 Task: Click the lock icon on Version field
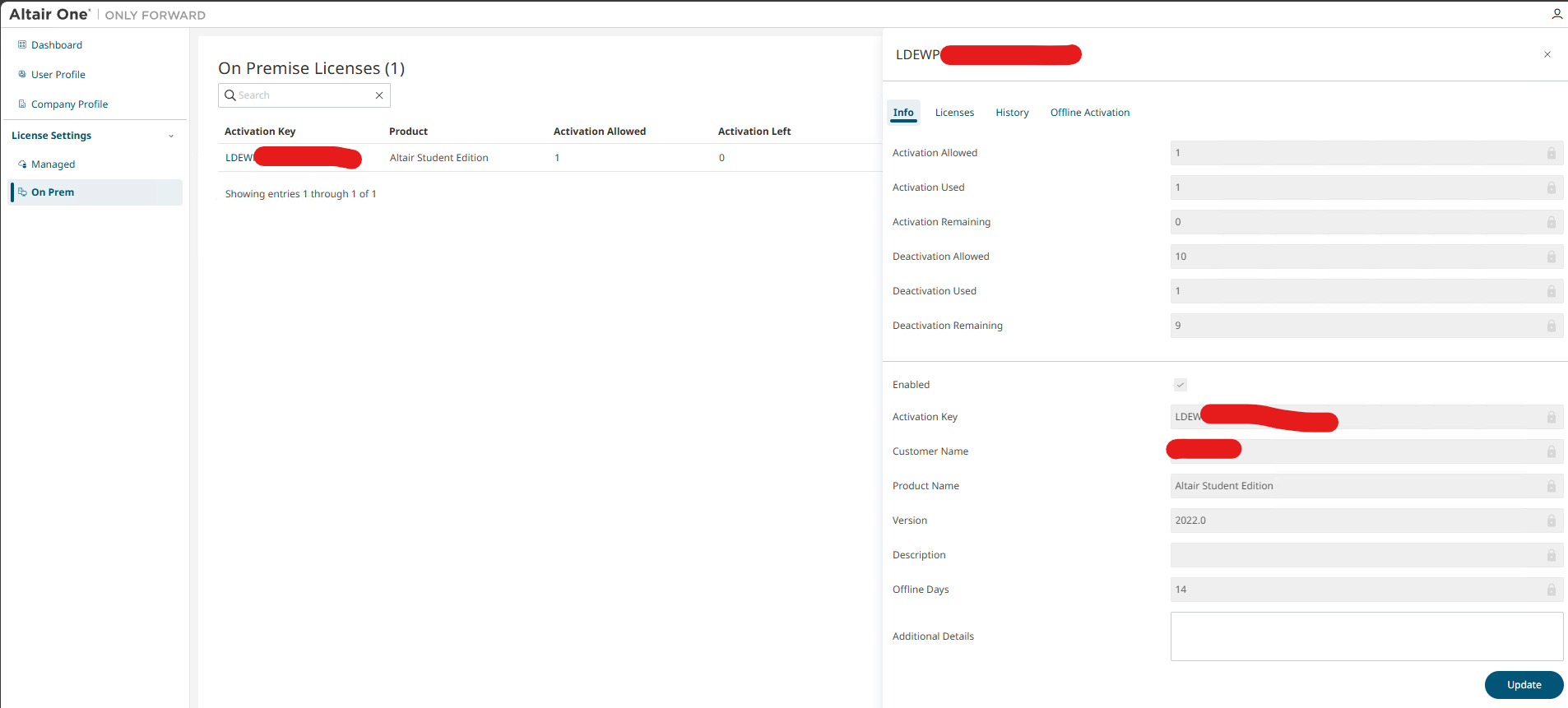tap(1552, 521)
